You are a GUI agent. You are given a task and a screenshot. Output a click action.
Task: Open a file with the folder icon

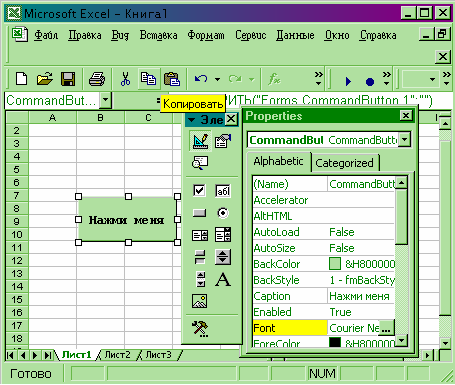(45, 79)
